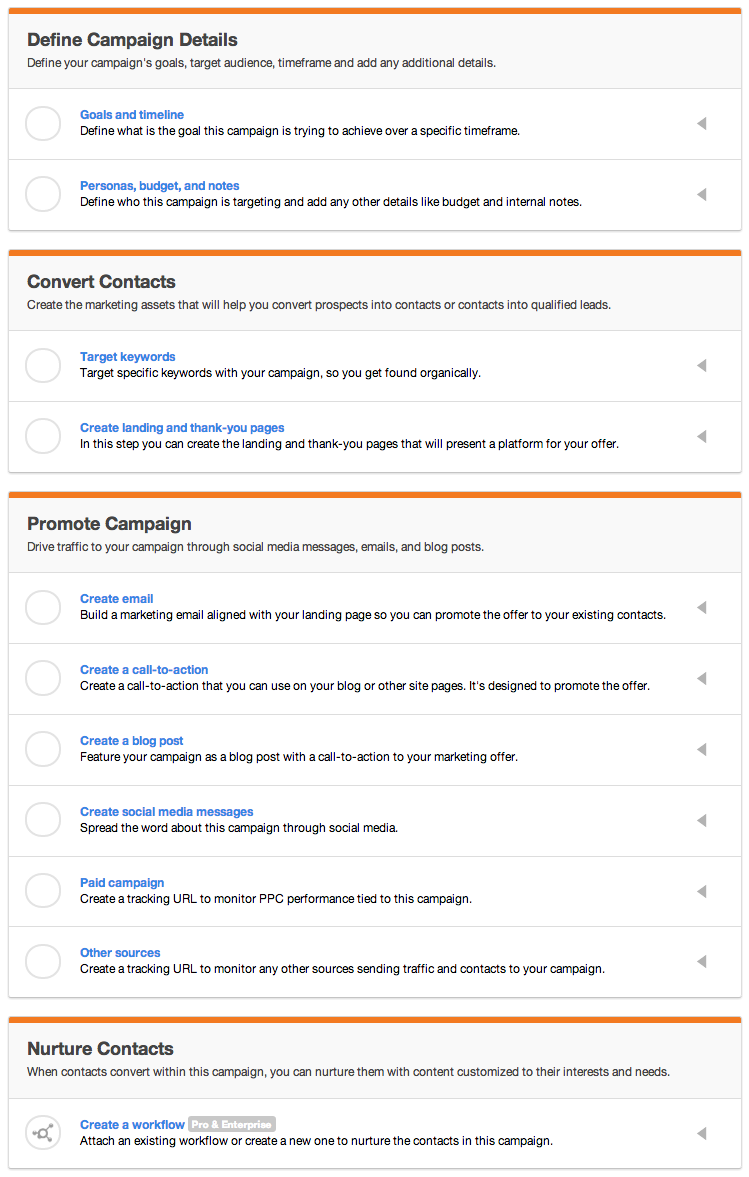The width and height of the screenshot is (749, 1177).
Task: Mark Target keywords step circle as done
Action: [x=43, y=366]
